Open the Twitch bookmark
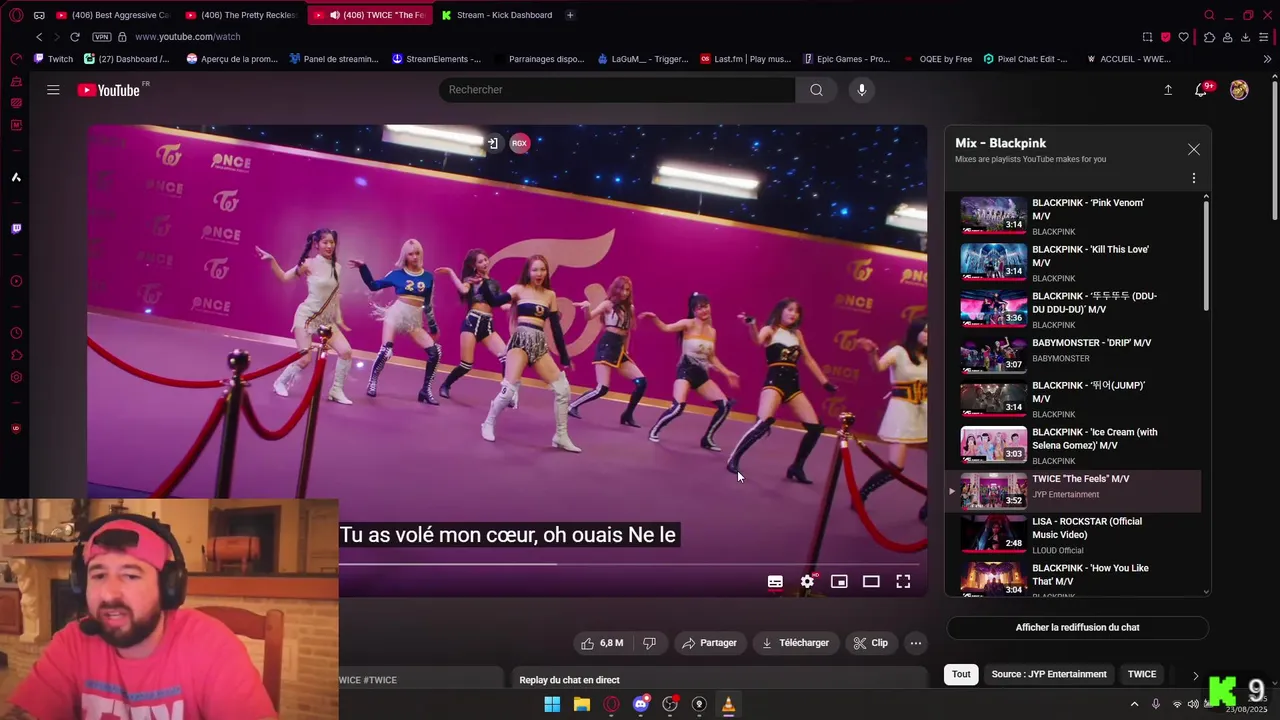This screenshot has width=1280, height=720. (x=54, y=59)
